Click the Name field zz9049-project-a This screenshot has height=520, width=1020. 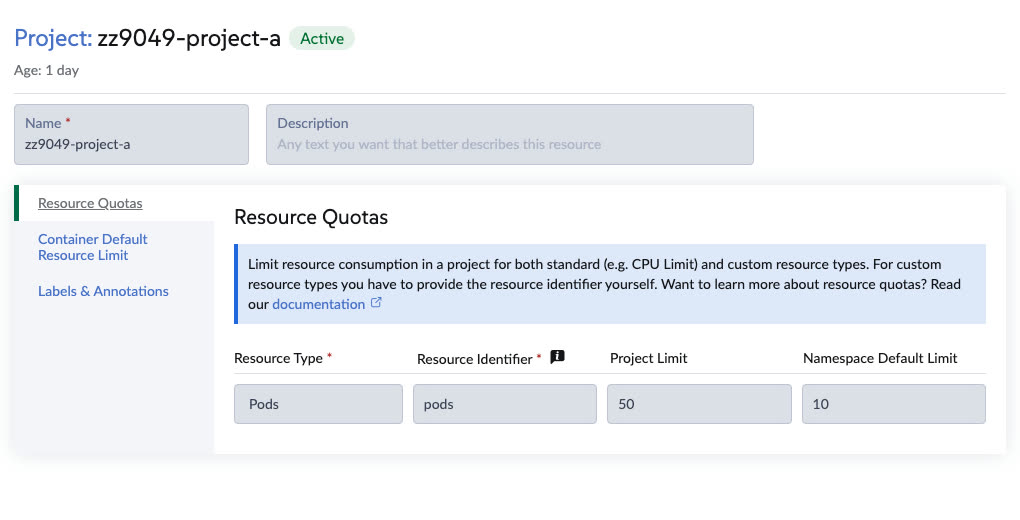pos(131,135)
